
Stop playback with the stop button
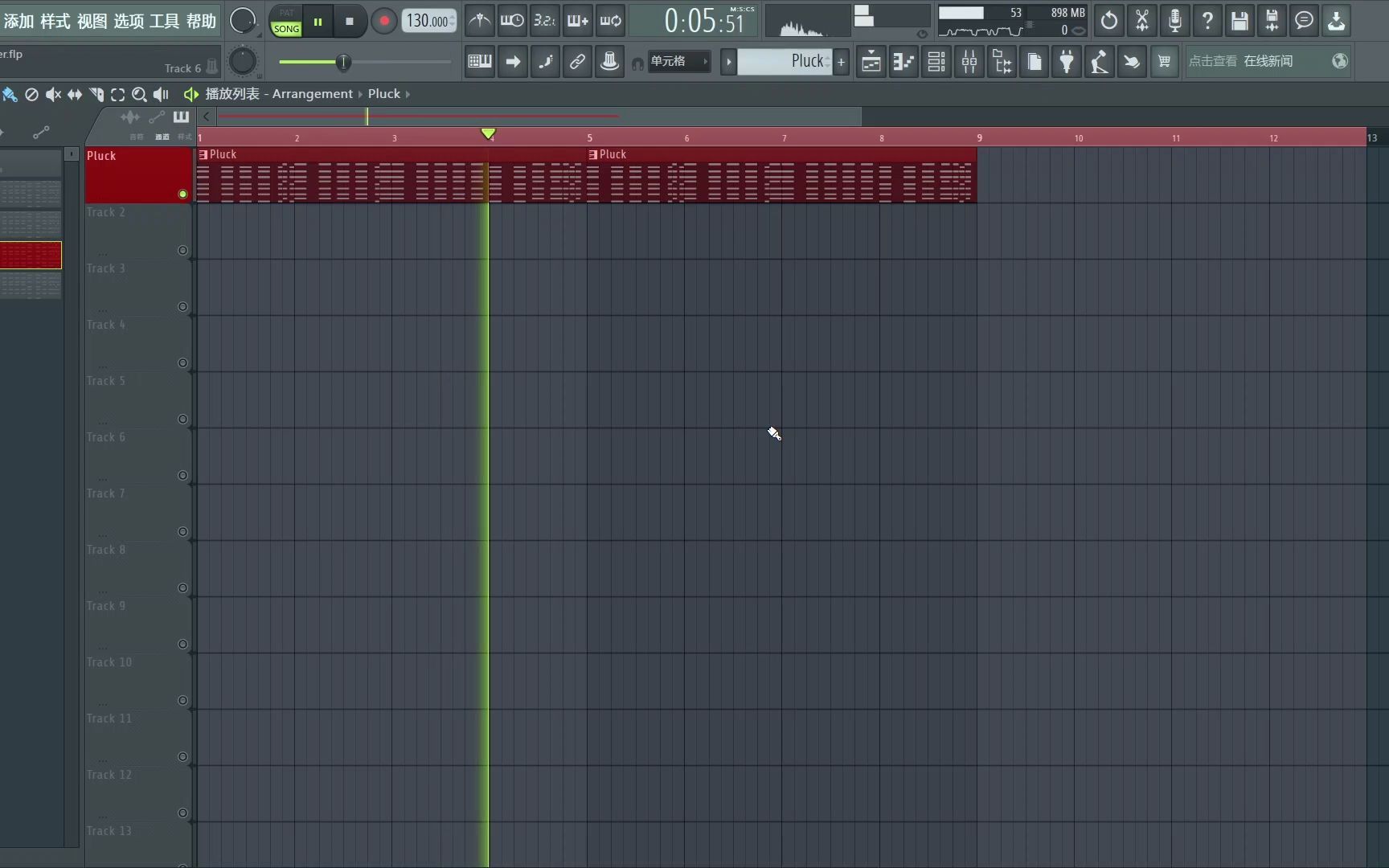tap(349, 22)
